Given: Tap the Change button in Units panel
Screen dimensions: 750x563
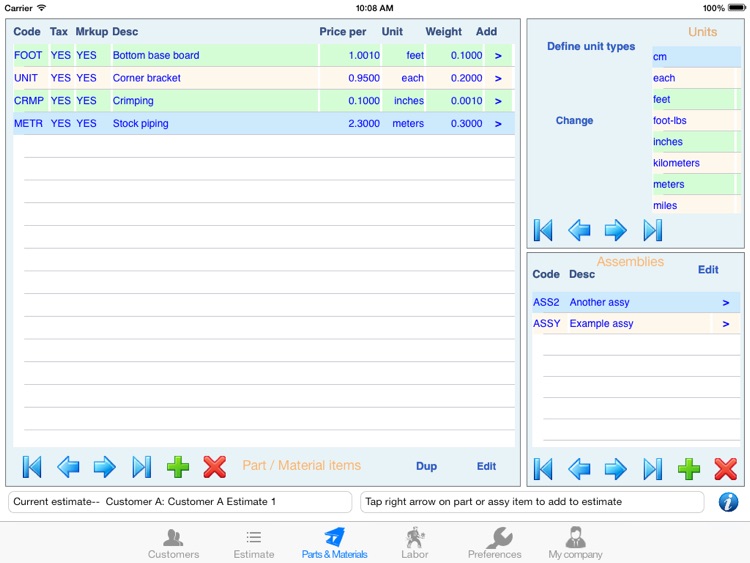Looking at the screenshot, I should coord(574,121).
